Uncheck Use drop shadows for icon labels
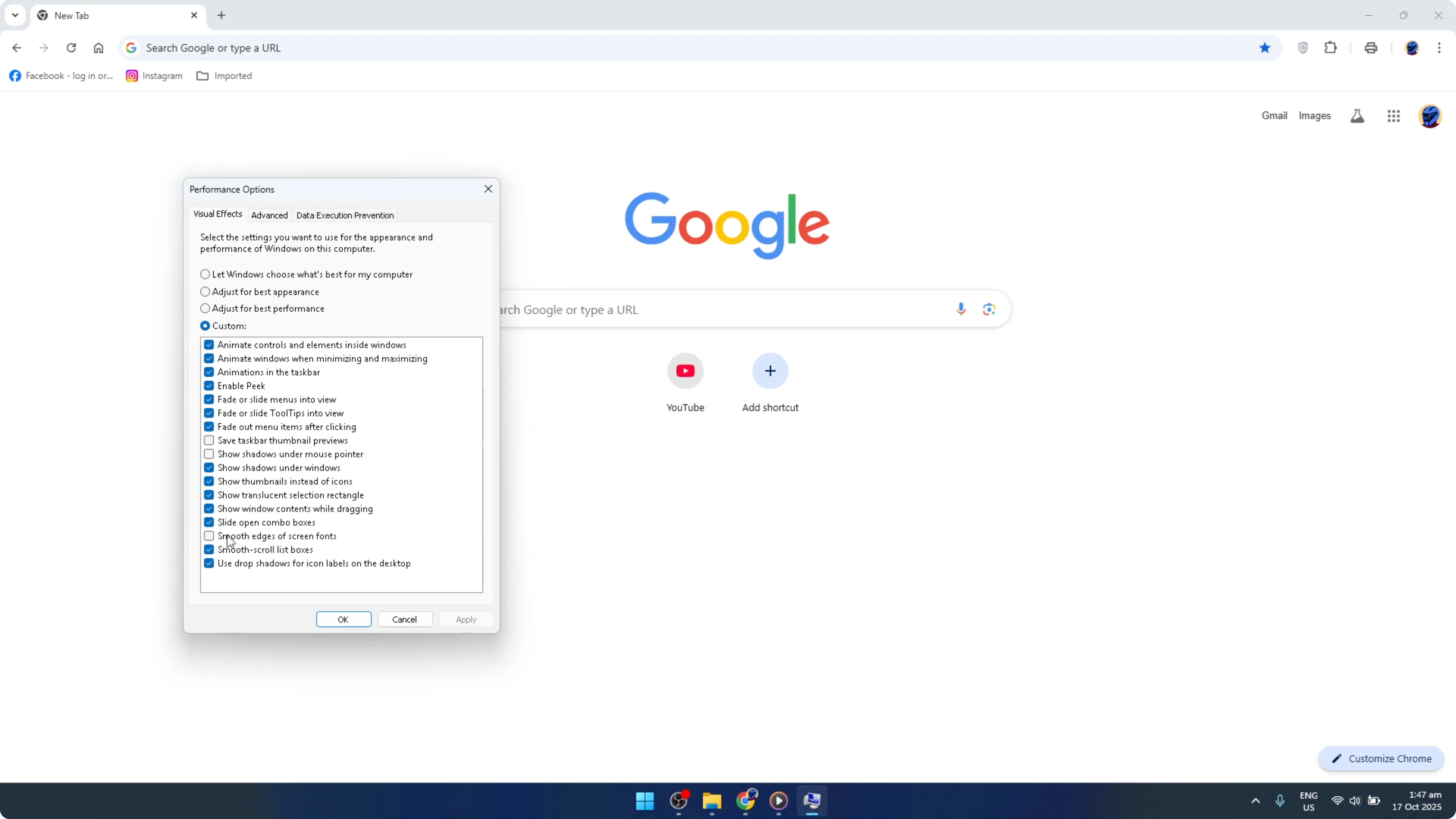Viewport: 1456px width, 819px height. [x=209, y=563]
